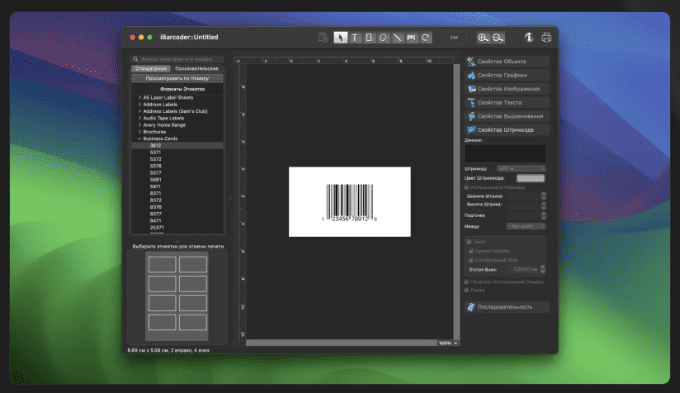Screen dimensions: 680x393
Task: Click the Просматривать по Номеру button
Action: pos(177,79)
